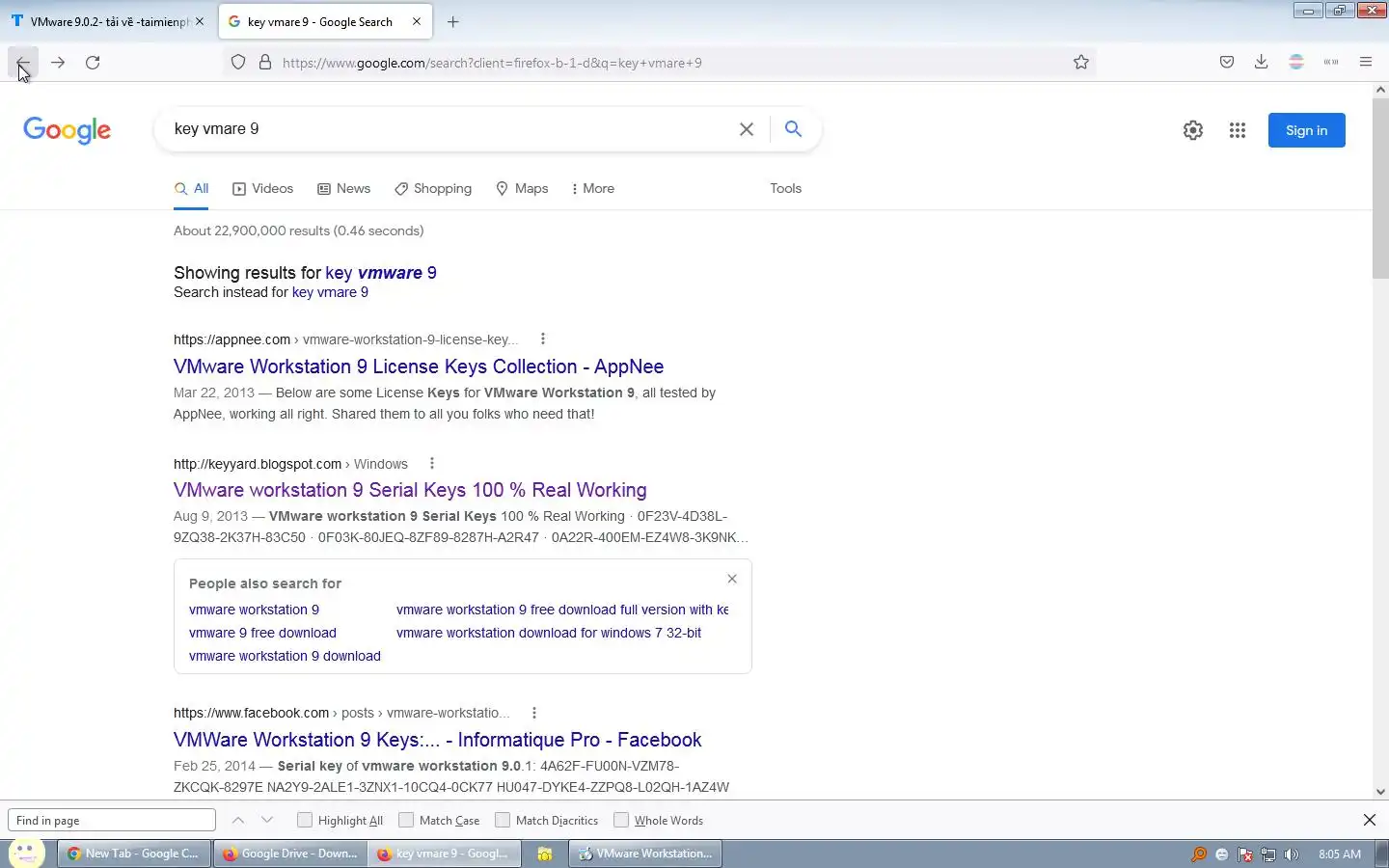This screenshot has width=1389, height=868.
Task: Switch to the News search tab
Action: (343, 189)
